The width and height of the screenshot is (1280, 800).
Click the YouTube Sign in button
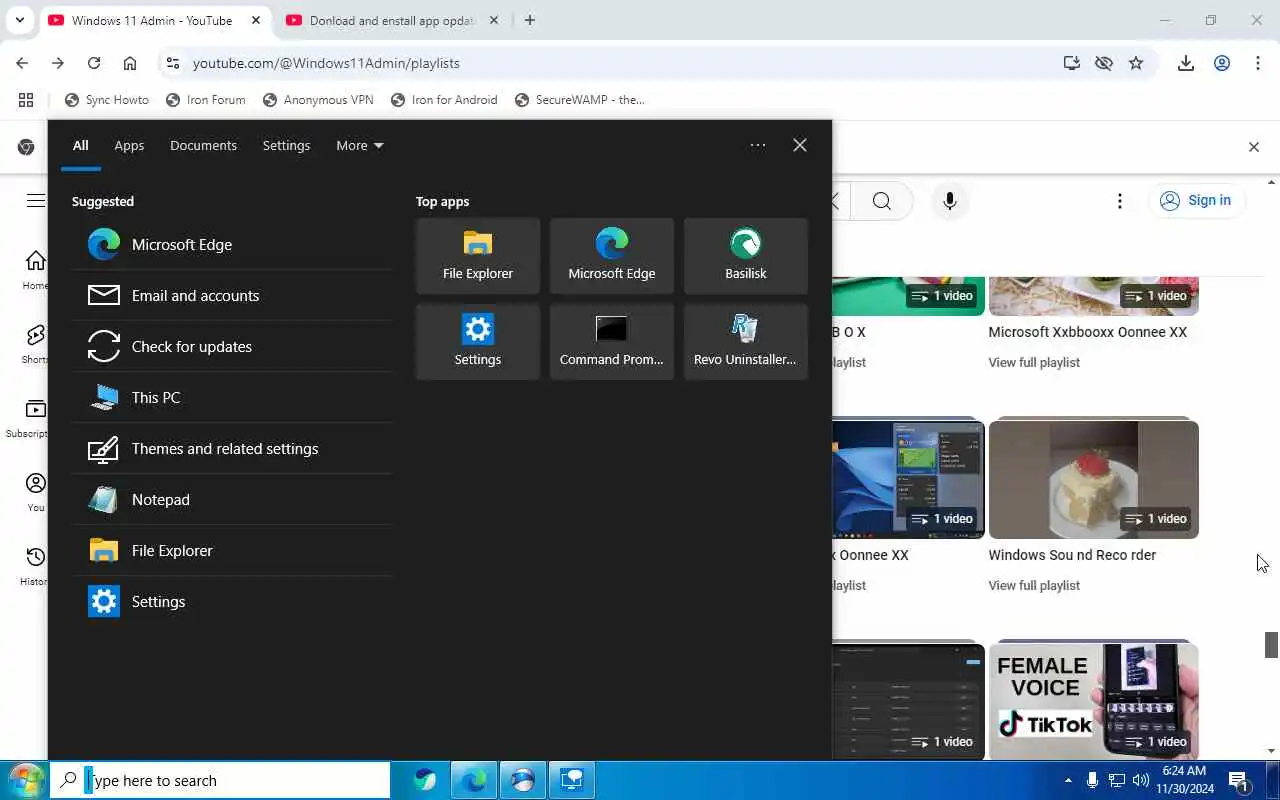pyautogui.click(x=1196, y=200)
